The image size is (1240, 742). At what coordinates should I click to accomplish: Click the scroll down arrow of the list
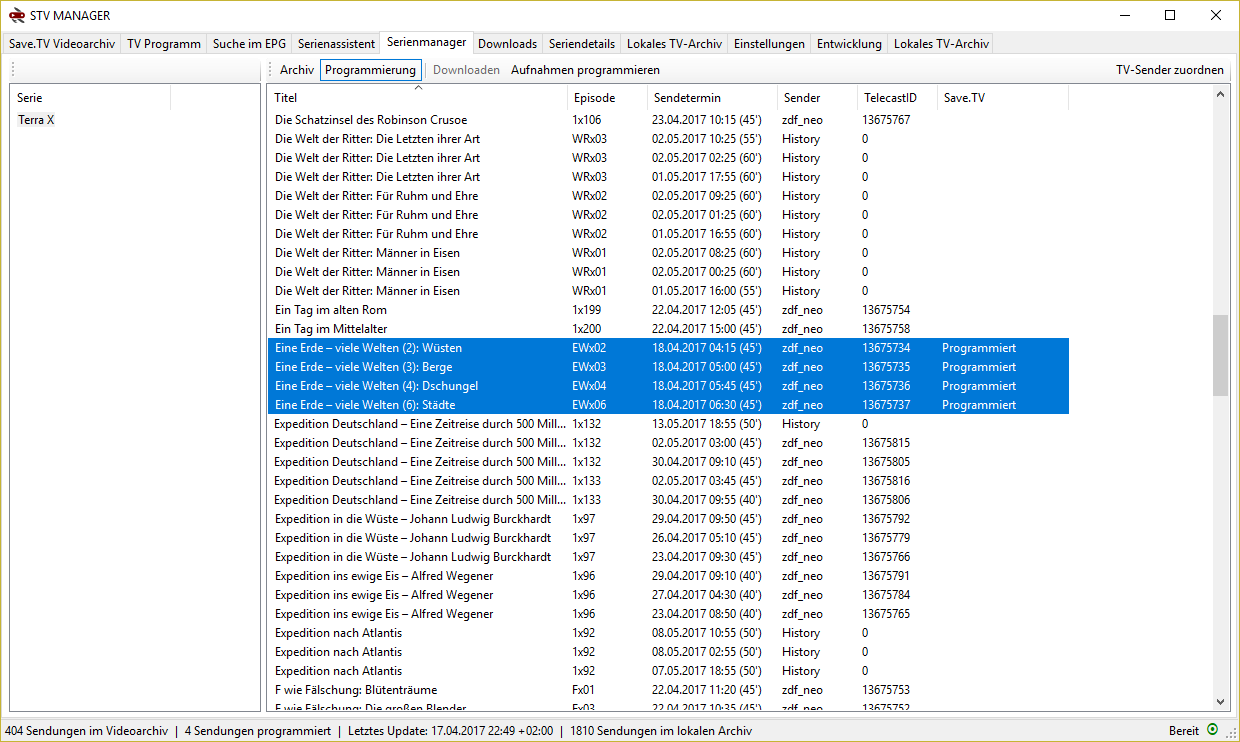(x=1220, y=702)
